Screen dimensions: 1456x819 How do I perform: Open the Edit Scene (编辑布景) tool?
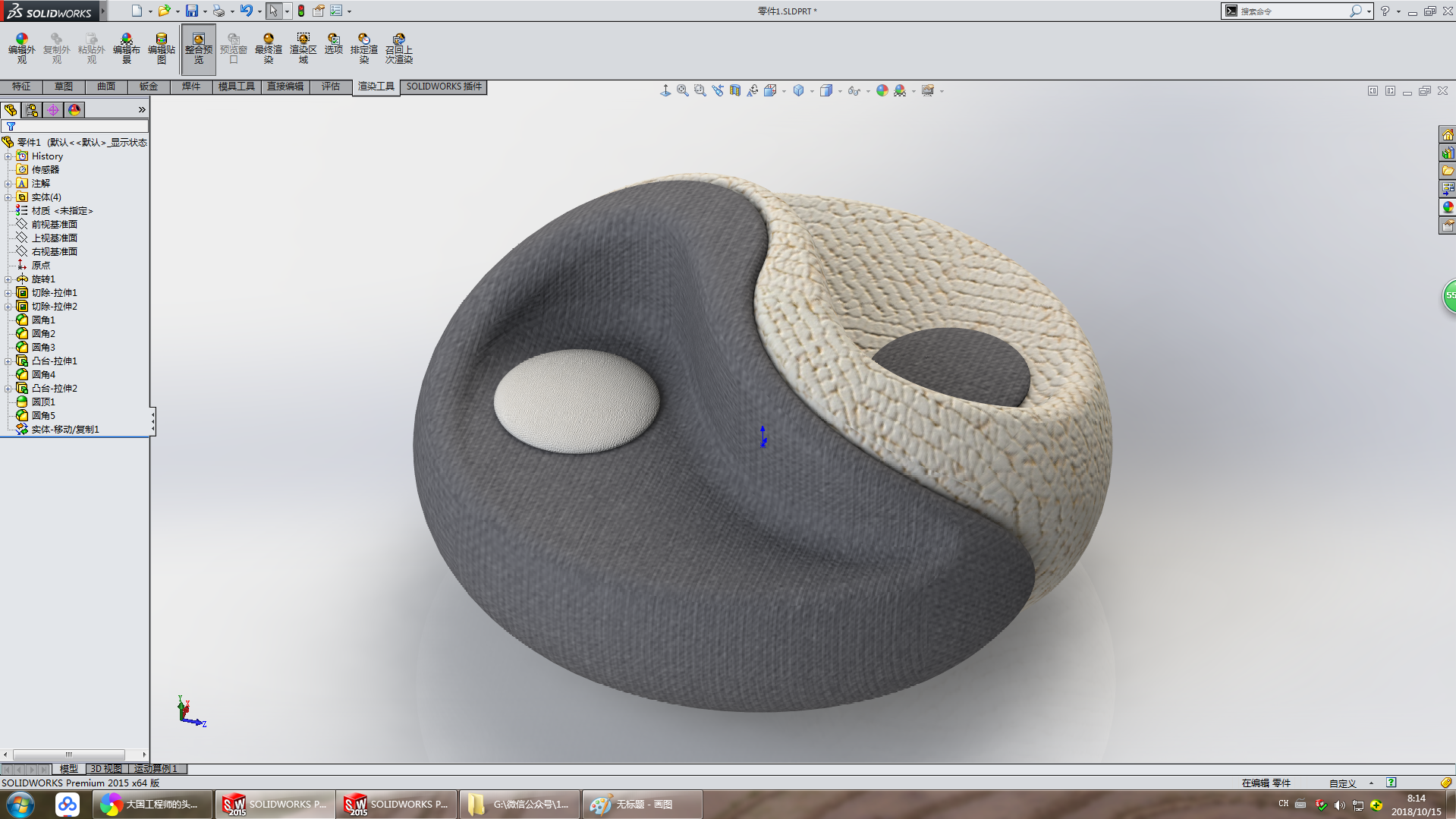coord(126,49)
